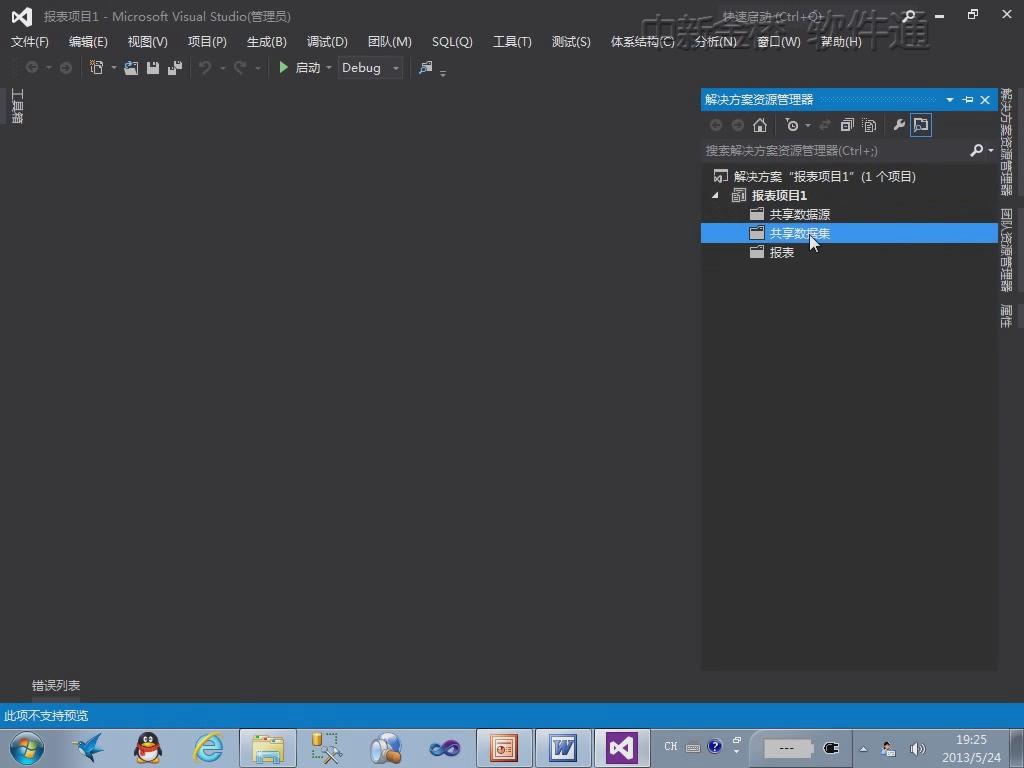Close the Solution Explorer panel

point(985,100)
